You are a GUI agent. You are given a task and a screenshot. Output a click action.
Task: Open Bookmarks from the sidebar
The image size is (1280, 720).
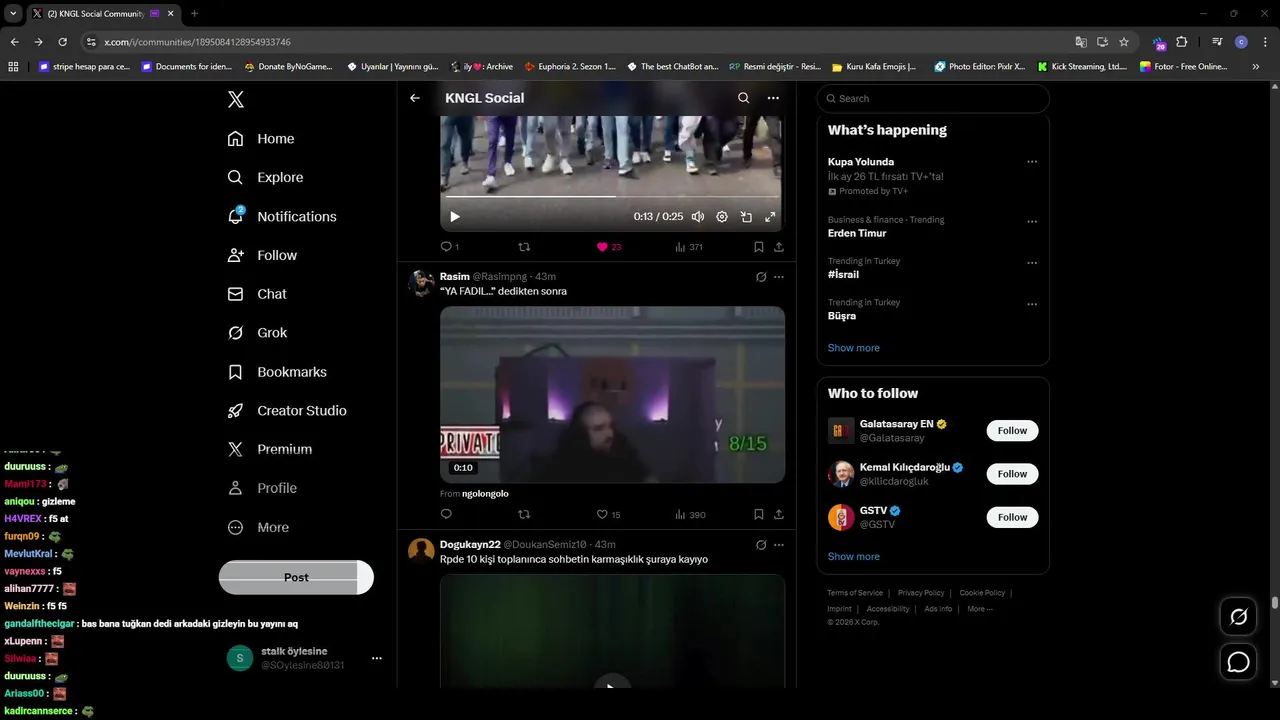click(277, 372)
